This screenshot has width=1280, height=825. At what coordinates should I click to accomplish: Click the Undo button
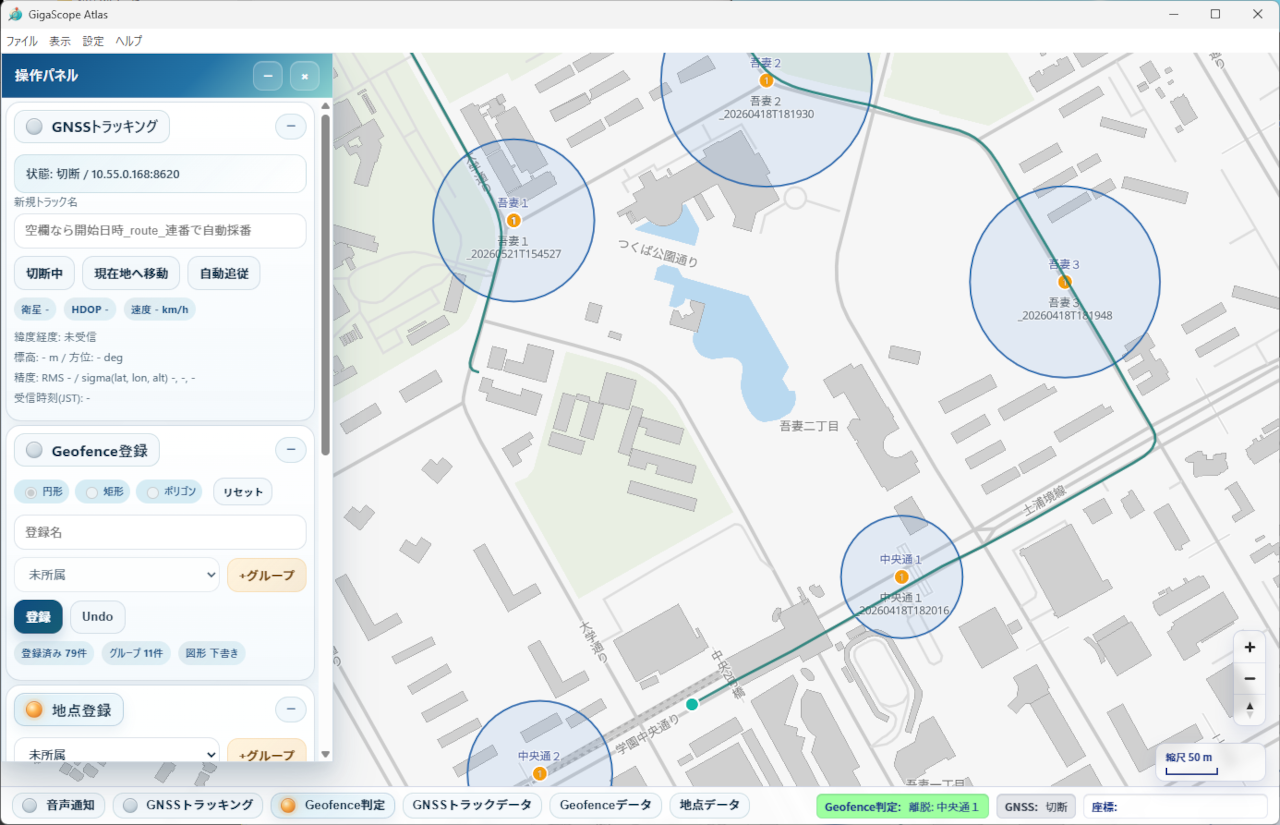pyautogui.click(x=98, y=617)
